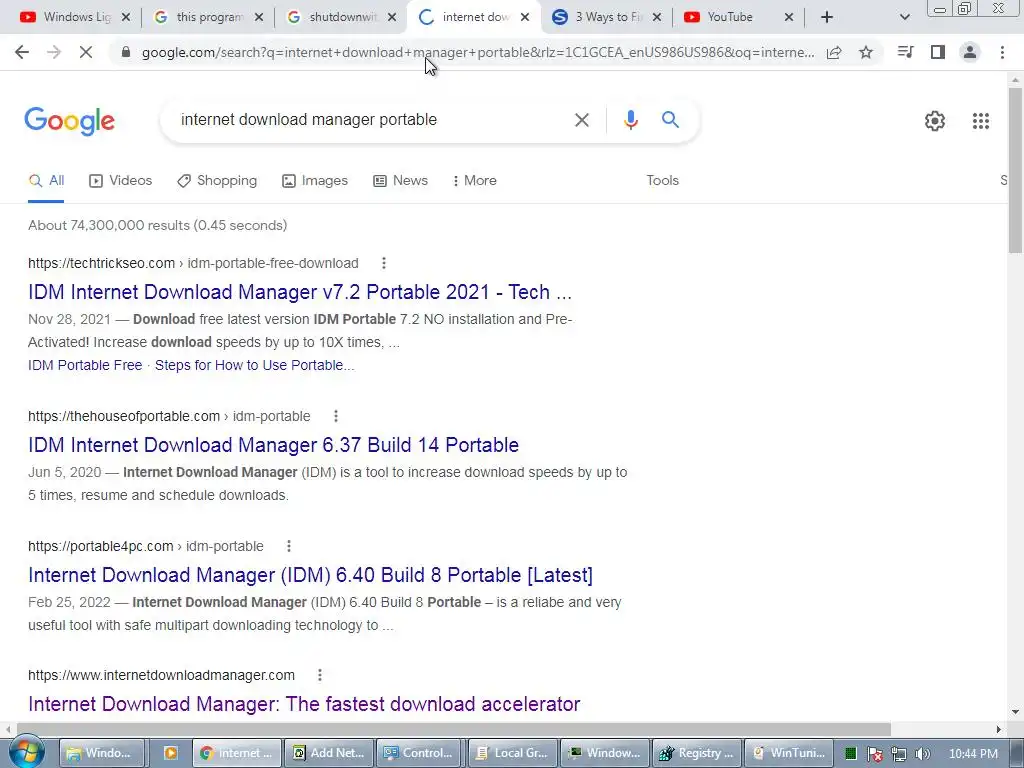Image resolution: width=1024 pixels, height=768 pixels.
Task: Show Videos search results
Action: 121,181
